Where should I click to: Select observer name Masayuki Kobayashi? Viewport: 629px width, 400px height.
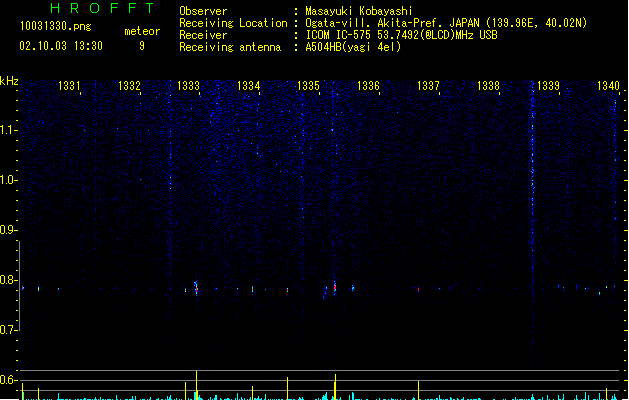pyautogui.click(x=359, y=11)
